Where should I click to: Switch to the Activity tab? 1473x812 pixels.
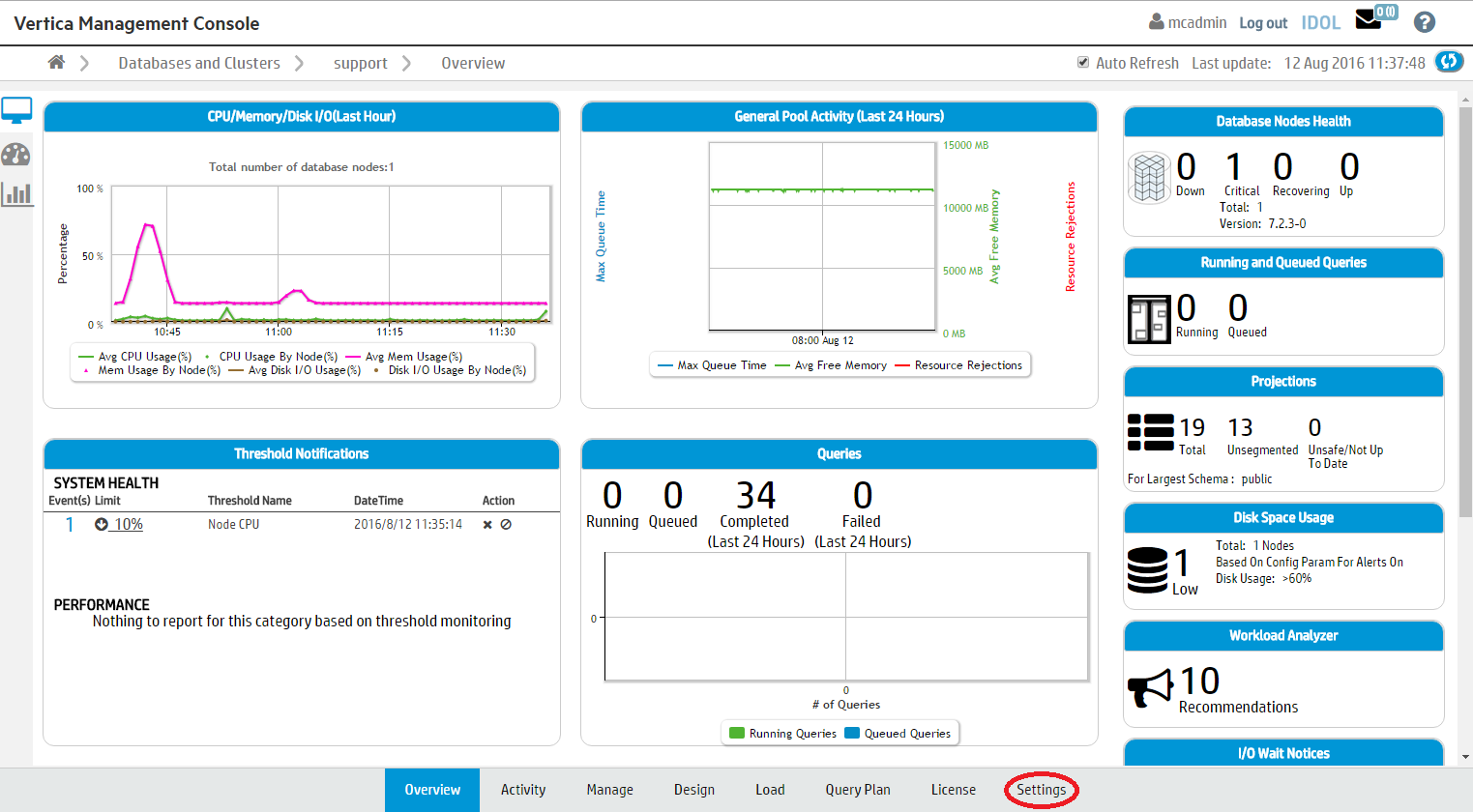[x=523, y=790]
